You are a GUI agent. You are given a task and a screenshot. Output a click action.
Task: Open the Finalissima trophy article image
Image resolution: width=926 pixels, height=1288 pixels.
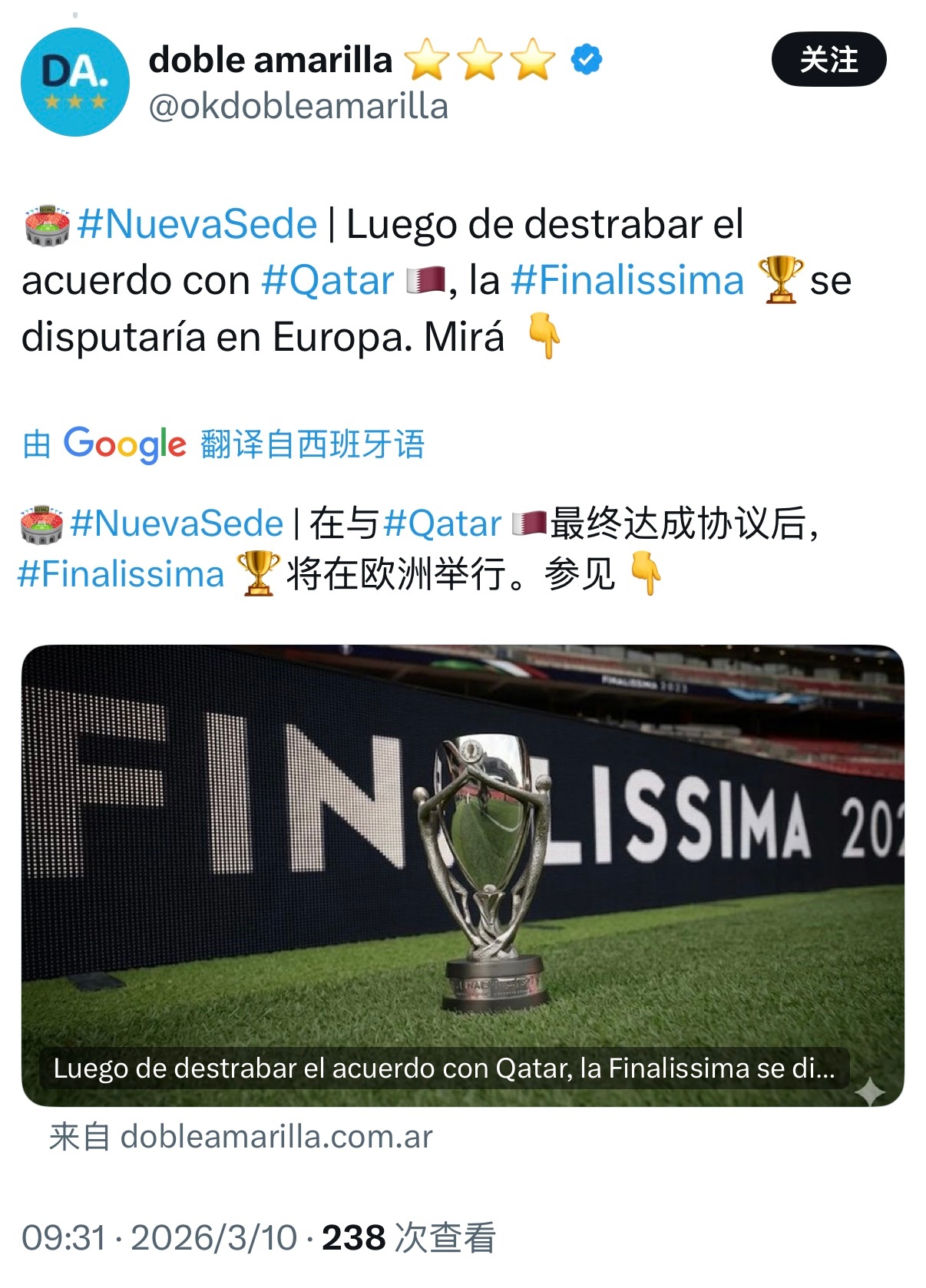pos(463,875)
